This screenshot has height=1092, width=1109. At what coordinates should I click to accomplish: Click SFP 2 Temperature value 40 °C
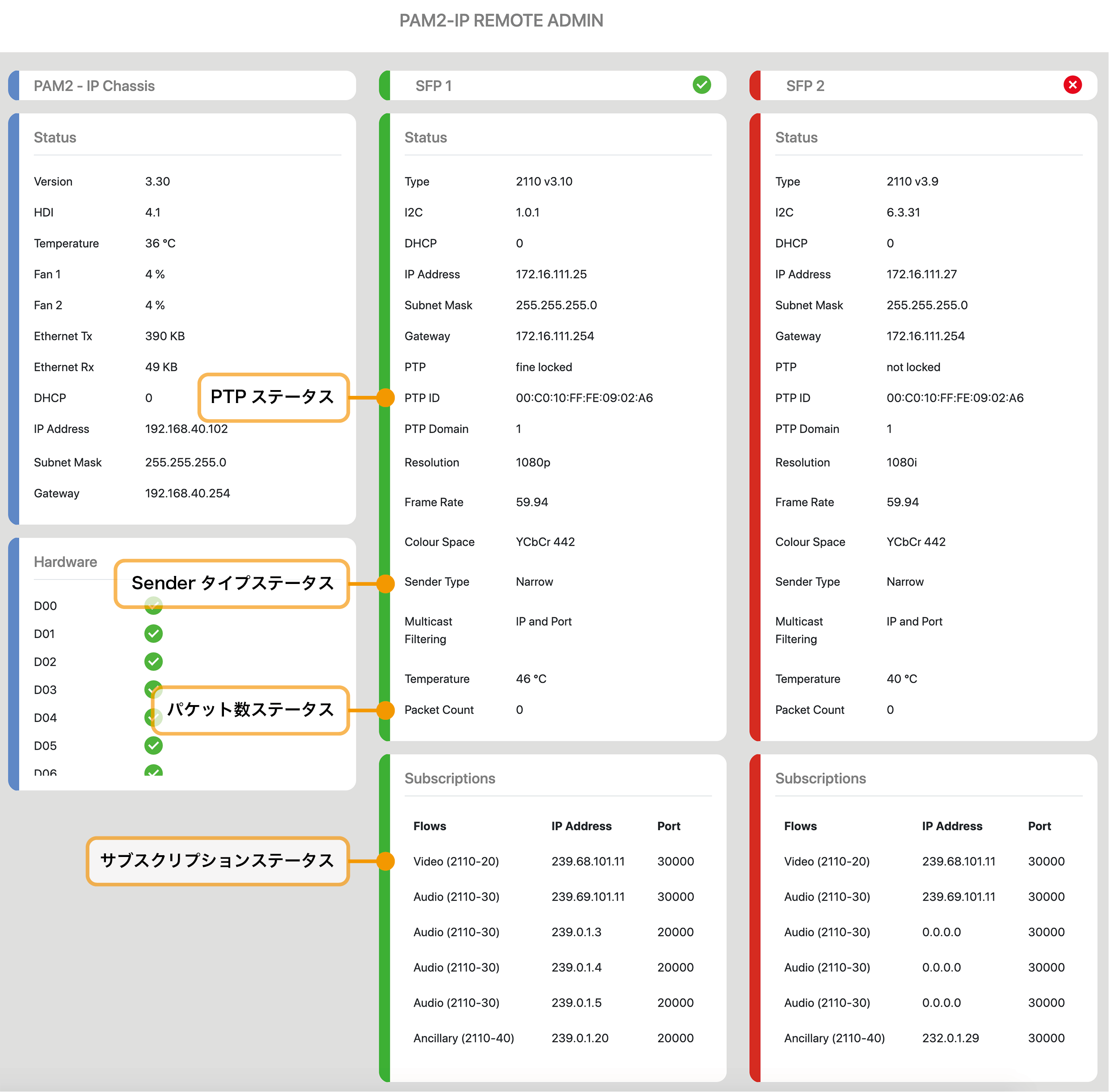901,679
